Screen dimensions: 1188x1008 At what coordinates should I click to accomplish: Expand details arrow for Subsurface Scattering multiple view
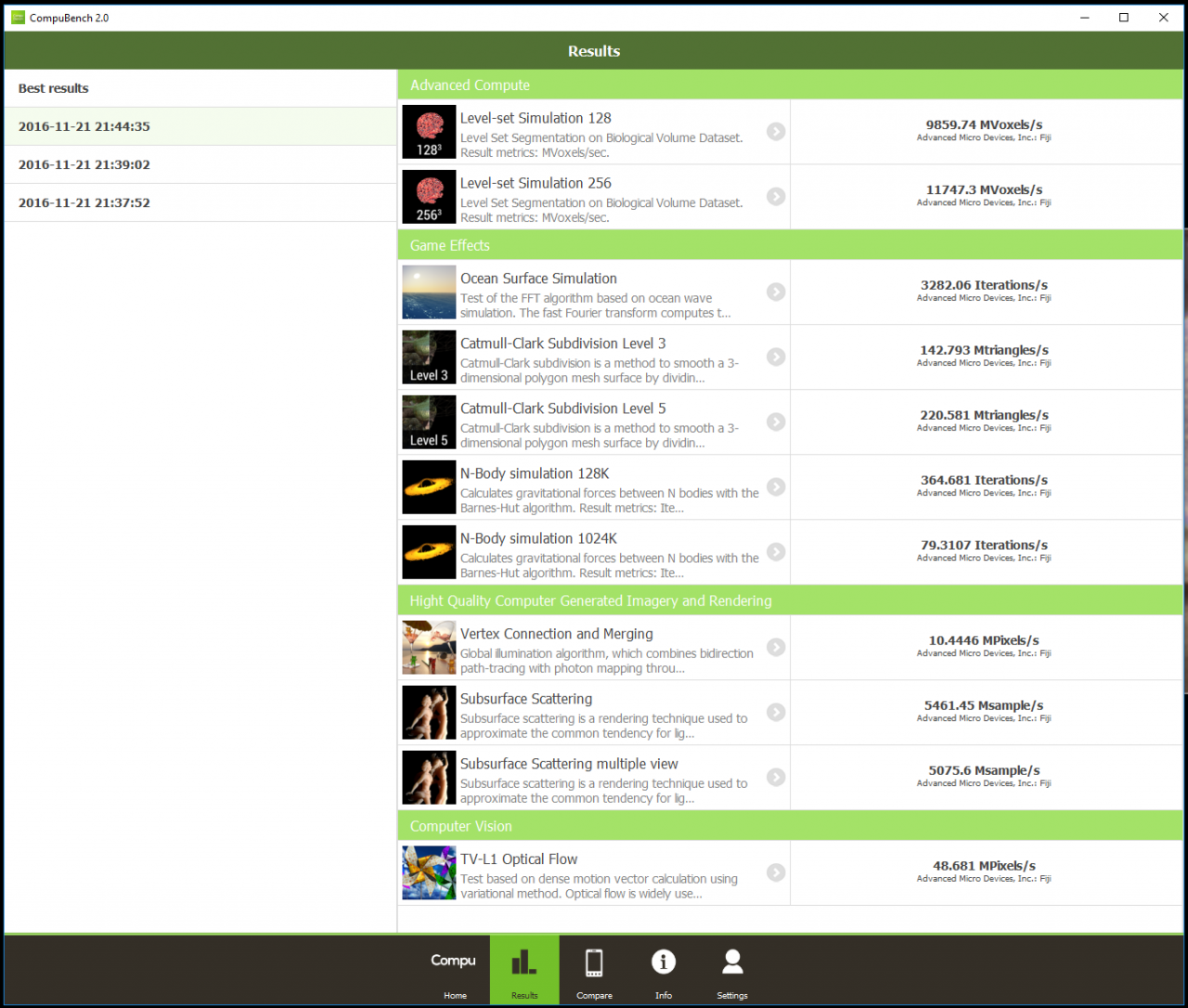click(776, 778)
